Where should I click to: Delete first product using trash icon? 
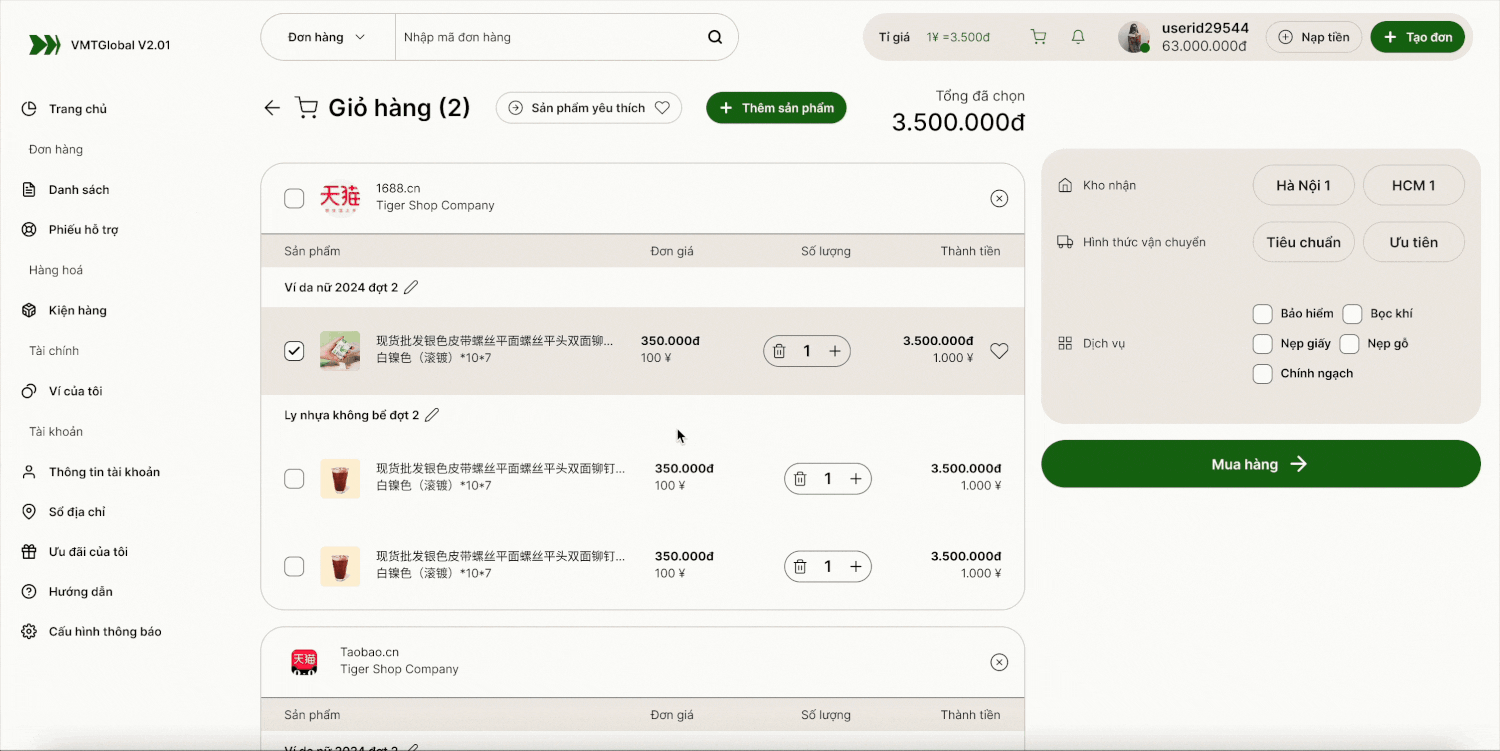[x=779, y=351]
